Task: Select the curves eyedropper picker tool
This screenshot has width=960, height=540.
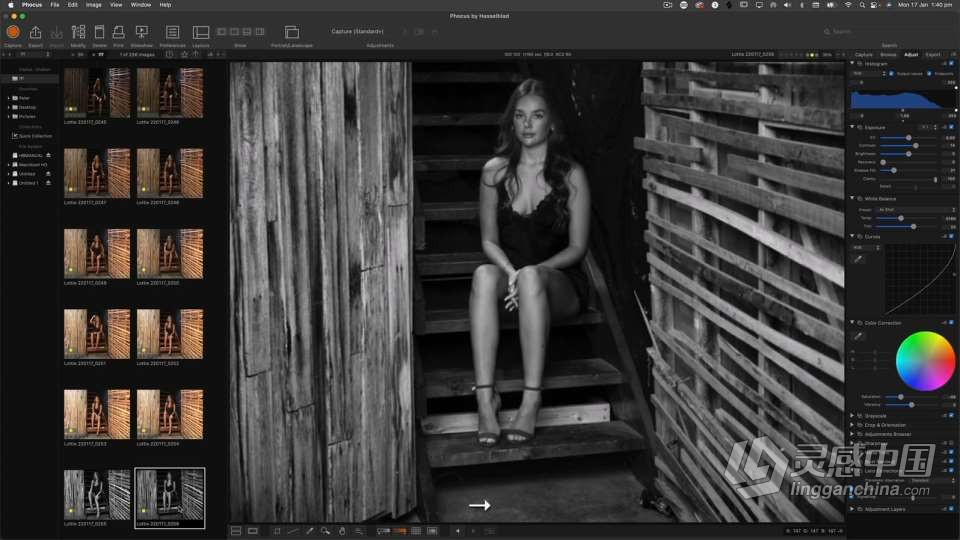Action: [x=857, y=259]
